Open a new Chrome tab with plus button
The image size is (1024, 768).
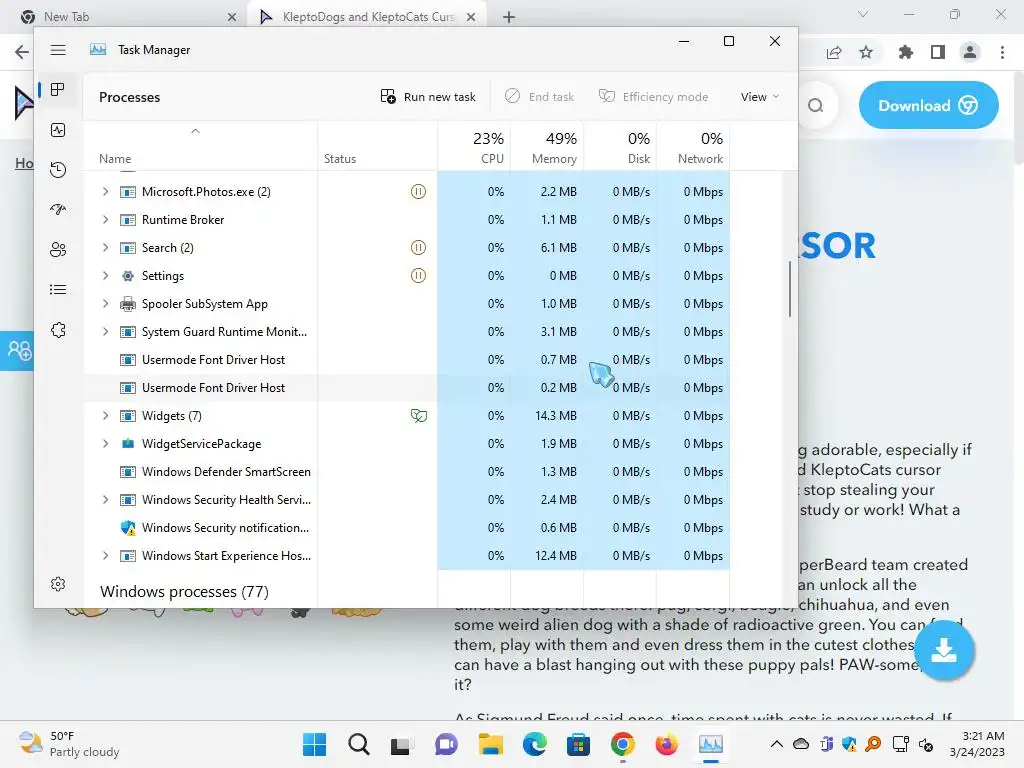tap(509, 17)
